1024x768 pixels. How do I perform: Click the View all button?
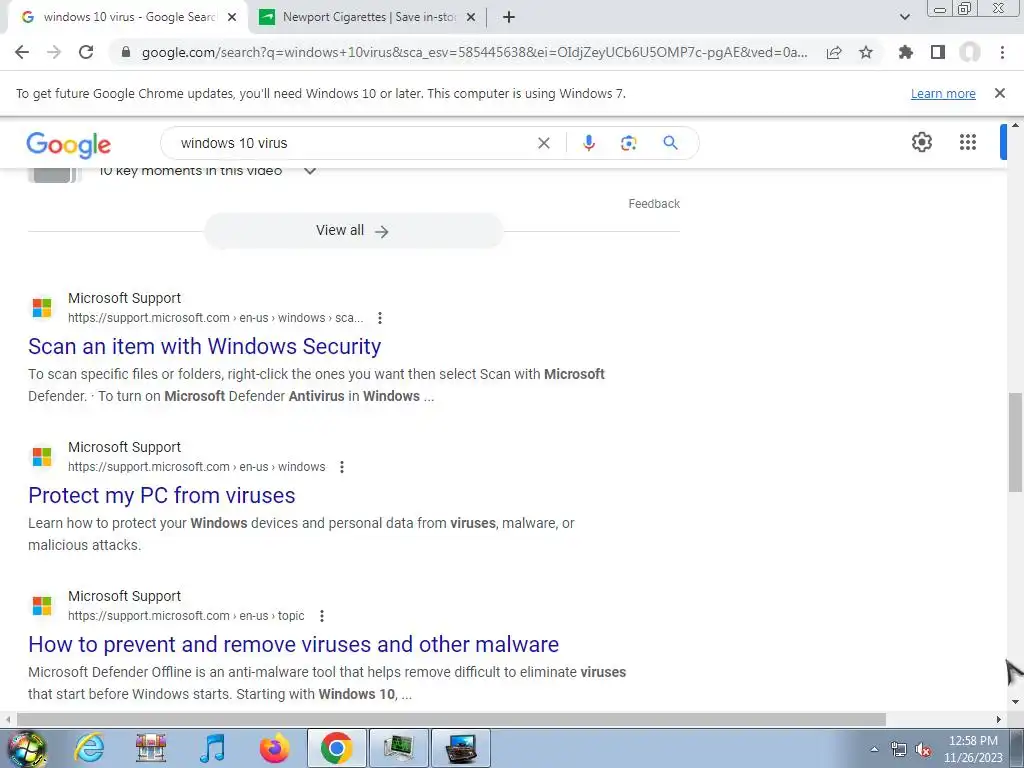tap(353, 231)
